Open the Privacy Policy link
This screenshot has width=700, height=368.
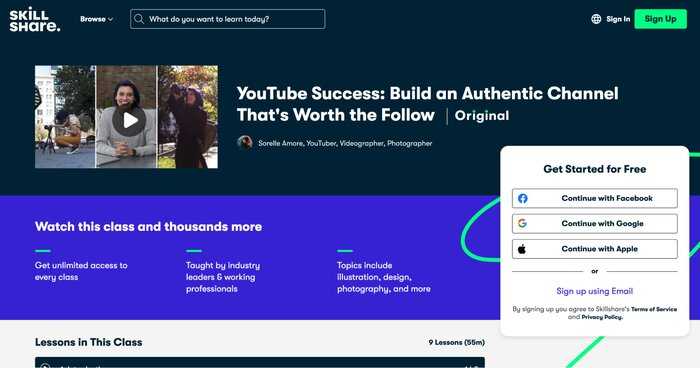click(602, 317)
